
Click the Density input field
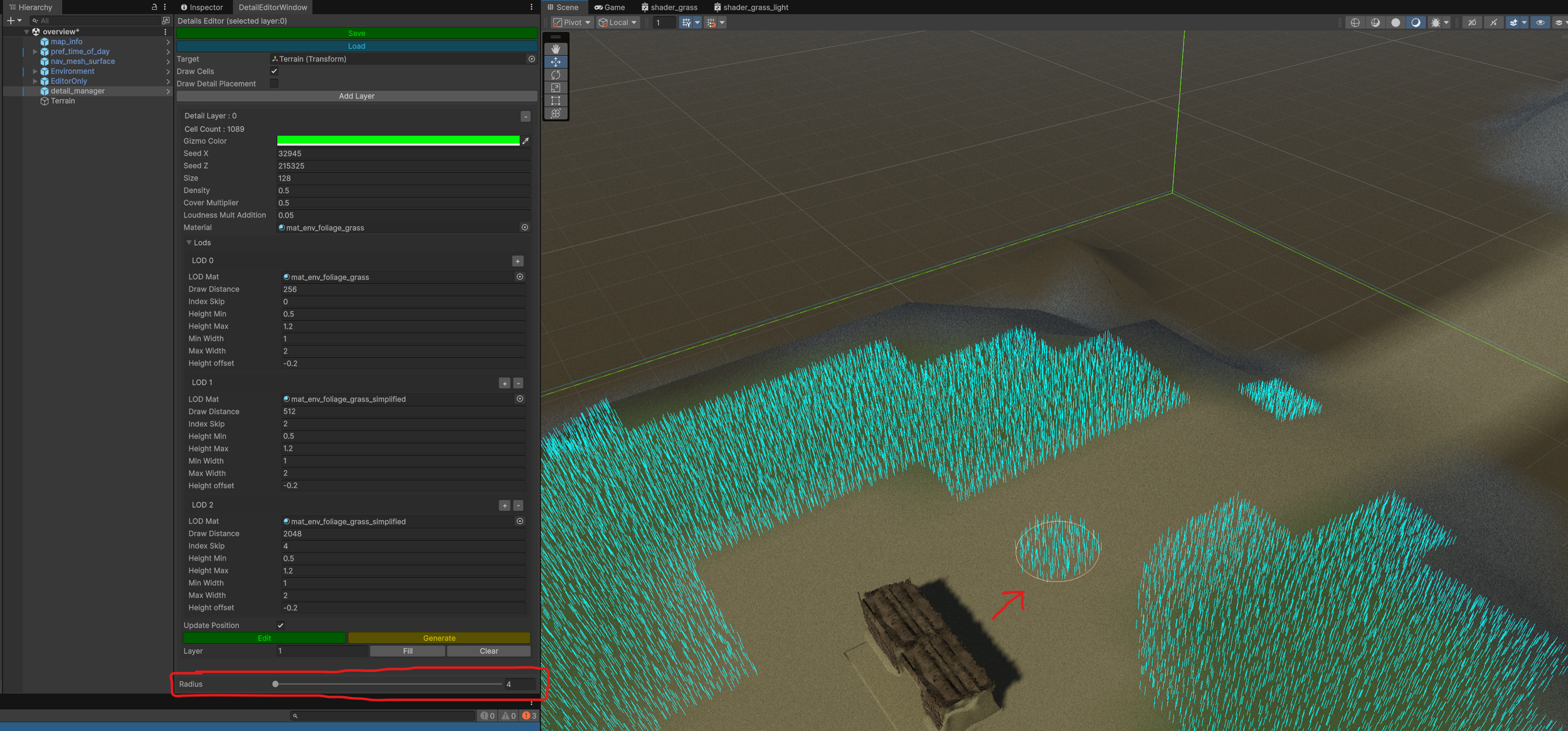(x=401, y=191)
